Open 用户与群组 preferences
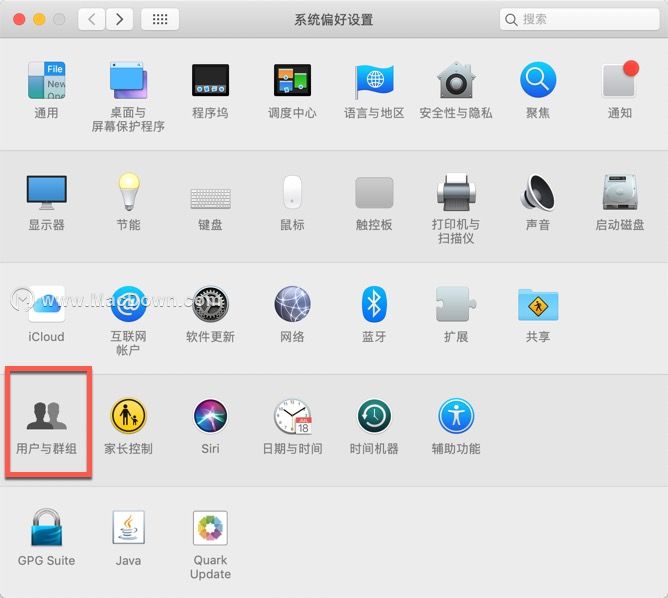Image resolution: width=668 pixels, height=598 pixels. pos(46,416)
